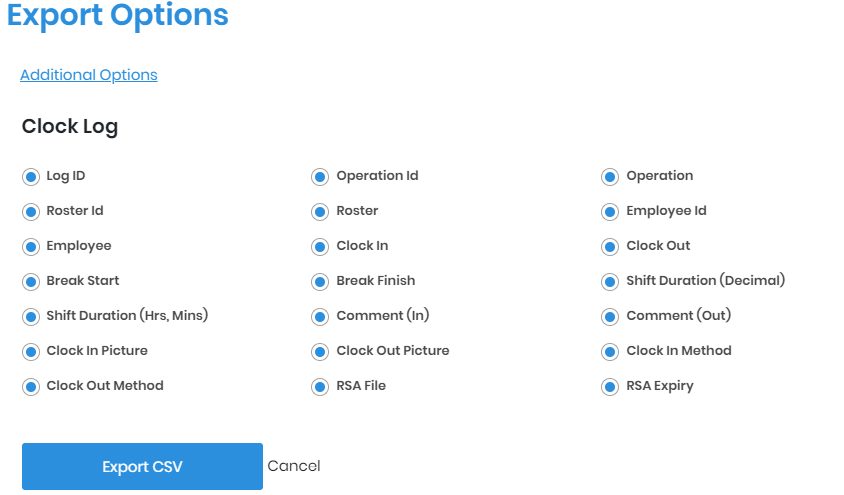The image size is (844, 495).
Task: Toggle the RSA Expiry field
Action: coord(610,387)
